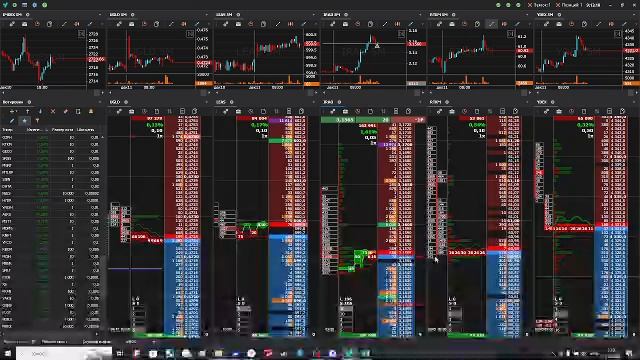Screen dimensions: 640x360
Task: Open the RTKM chart panel header dropdown arrow
Action: click(x=528, y=15)
